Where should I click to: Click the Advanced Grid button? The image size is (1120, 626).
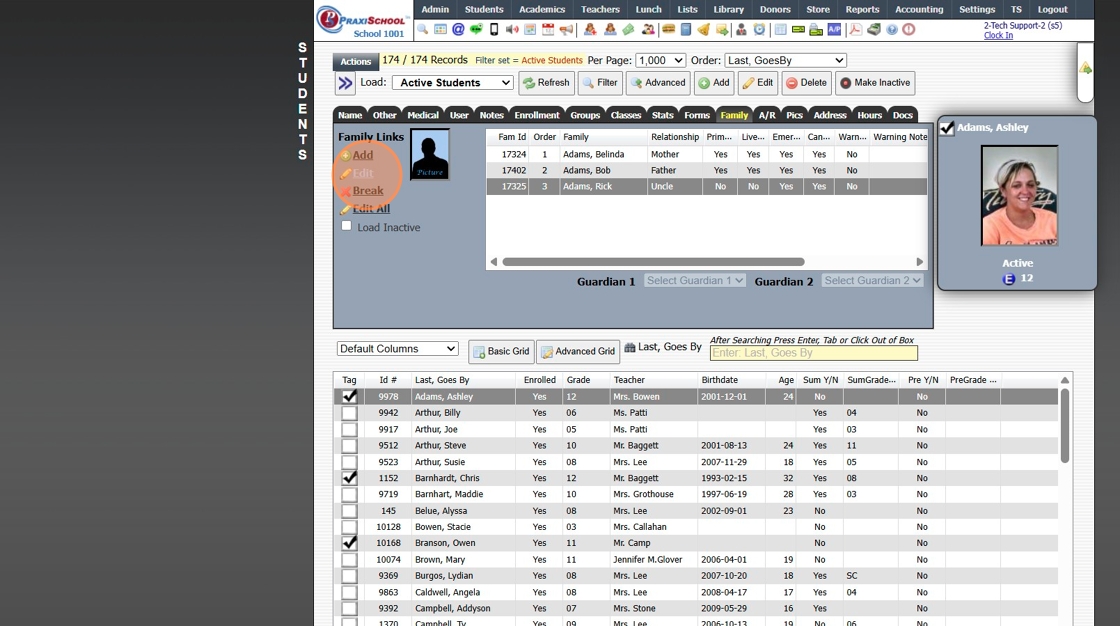pos(578,351)
